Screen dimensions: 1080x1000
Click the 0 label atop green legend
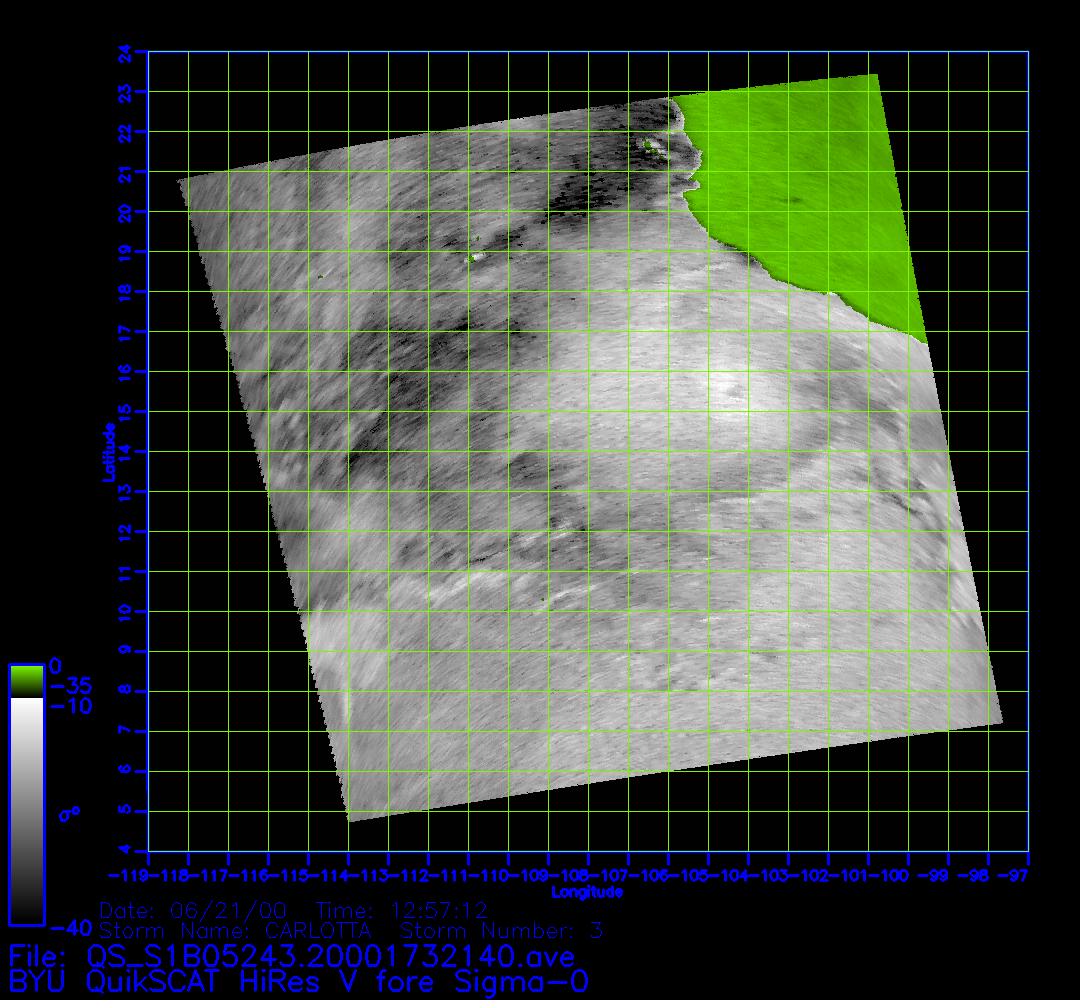tap(55, 666)
